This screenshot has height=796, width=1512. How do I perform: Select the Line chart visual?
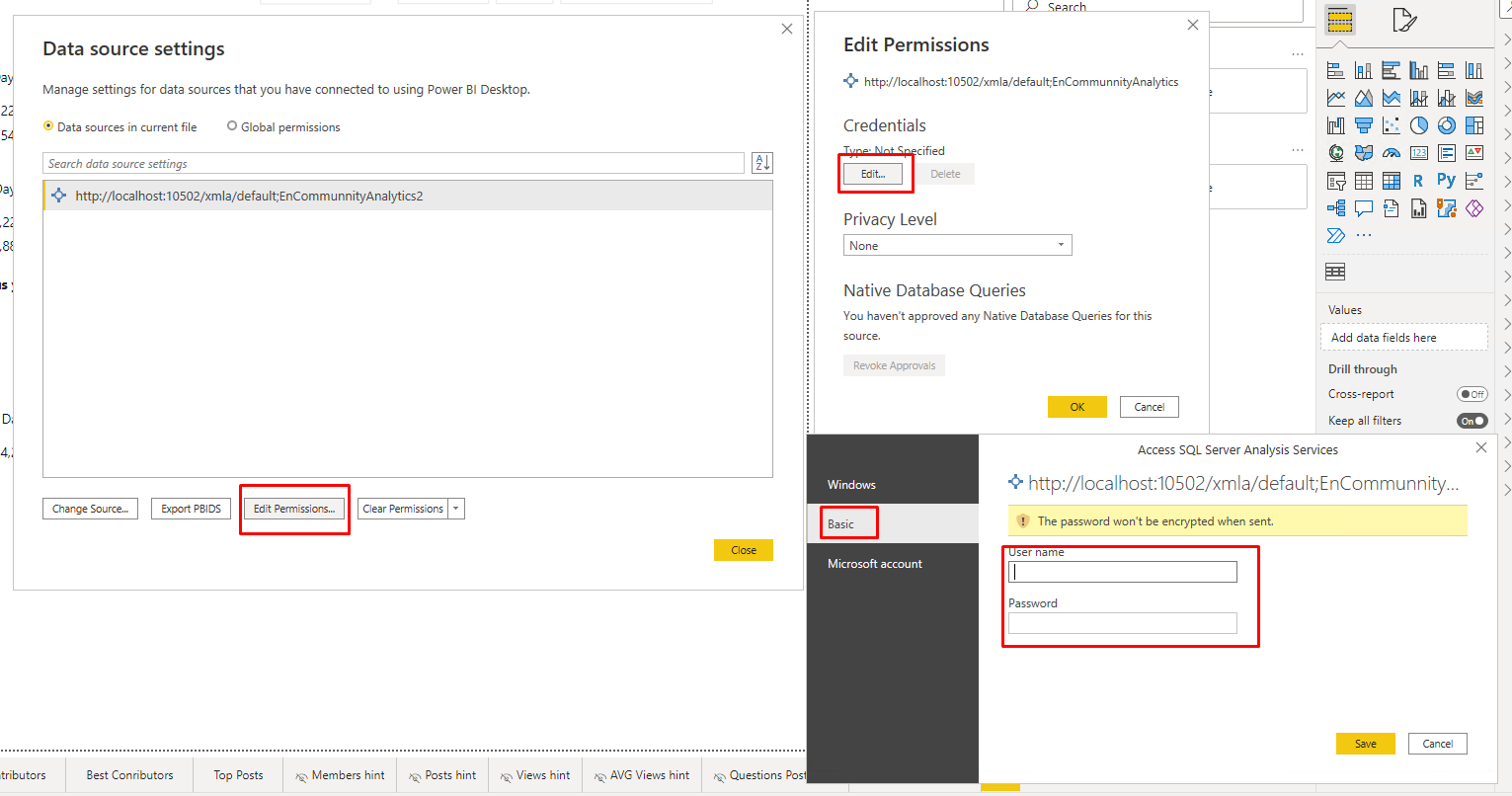1336,98
